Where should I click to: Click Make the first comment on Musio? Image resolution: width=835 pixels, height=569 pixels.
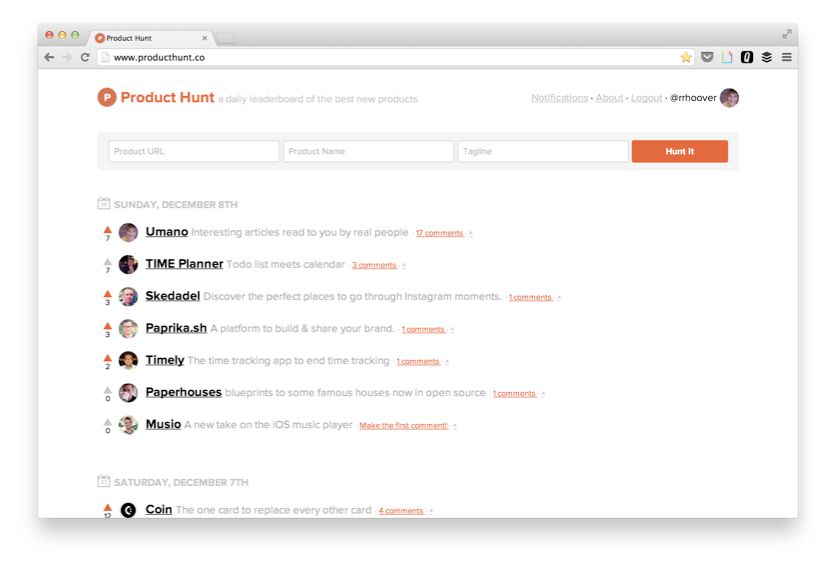pyautogui.click(x=403, y=426)
